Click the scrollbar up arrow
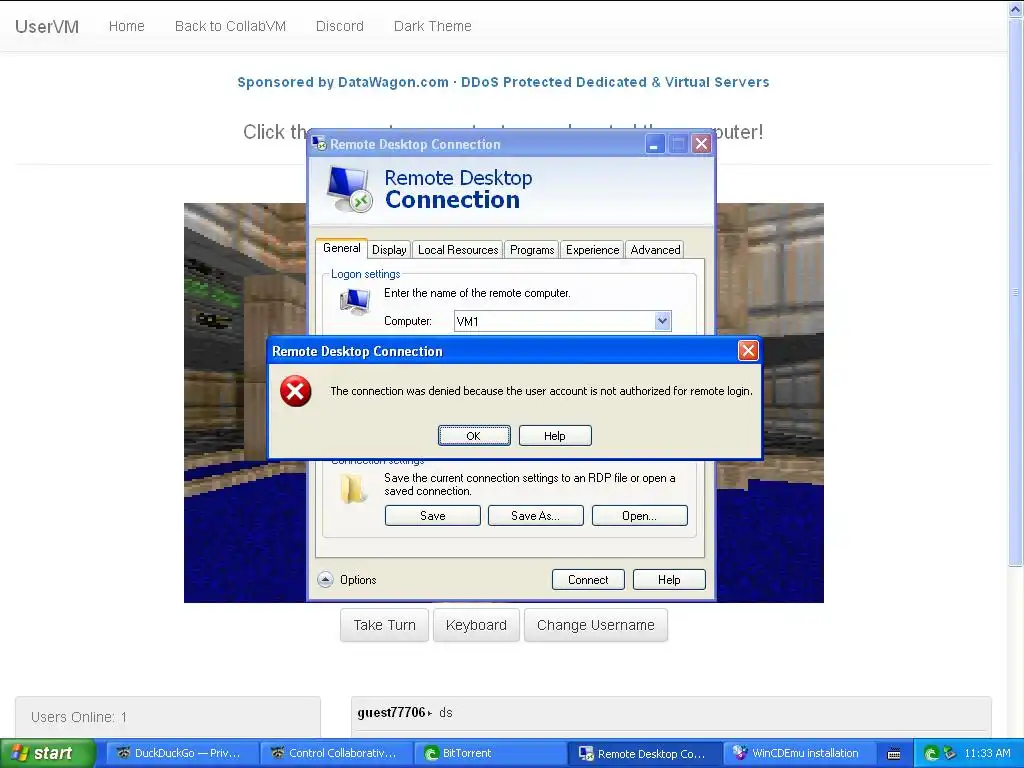 1016,9
